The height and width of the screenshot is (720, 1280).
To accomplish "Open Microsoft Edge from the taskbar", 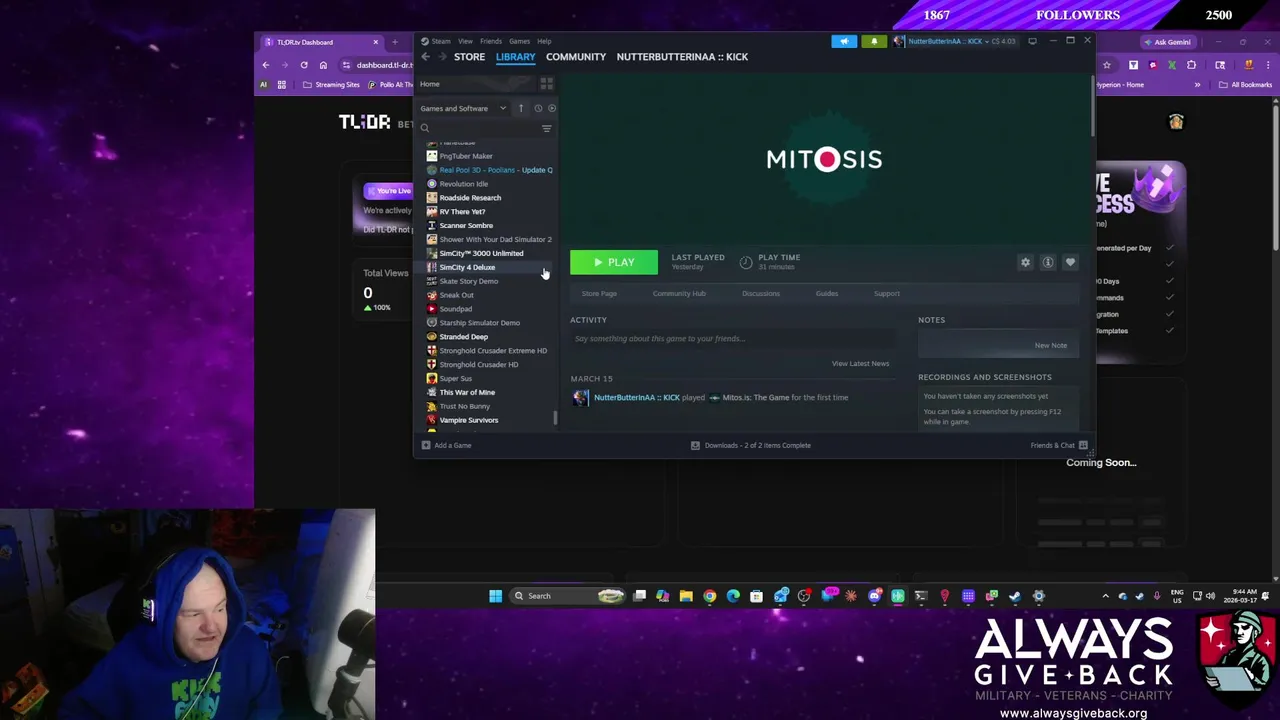I will pyautogui.click(x=733, y=596).
